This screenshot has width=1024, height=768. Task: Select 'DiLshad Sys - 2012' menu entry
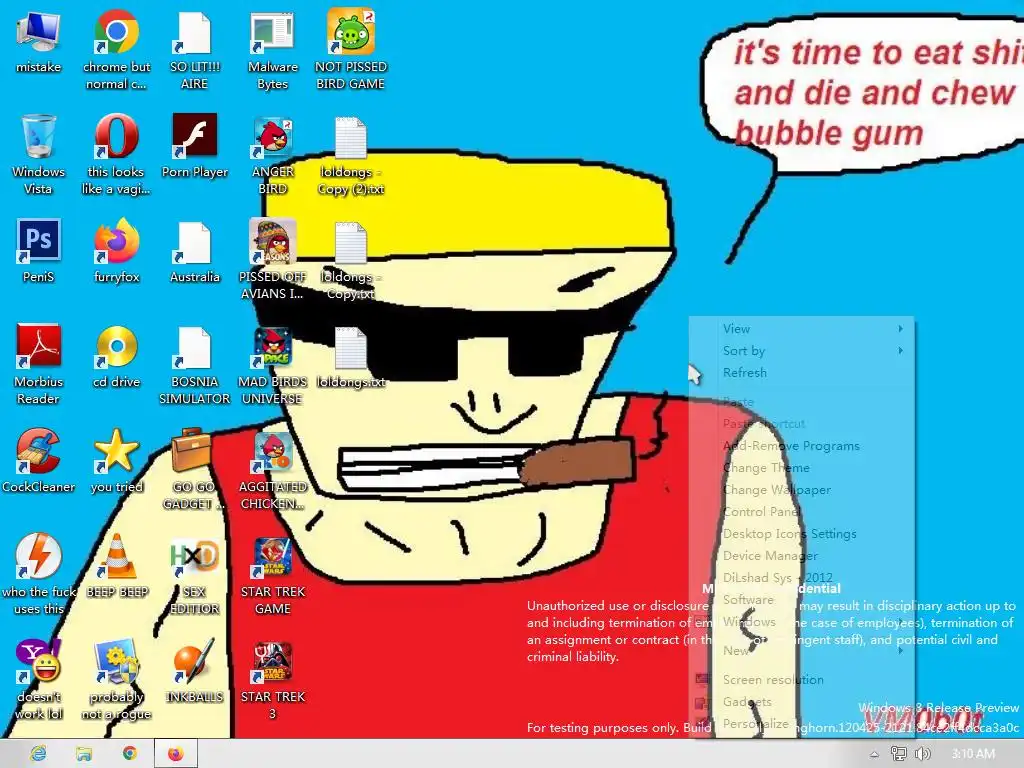click(777, 577)
